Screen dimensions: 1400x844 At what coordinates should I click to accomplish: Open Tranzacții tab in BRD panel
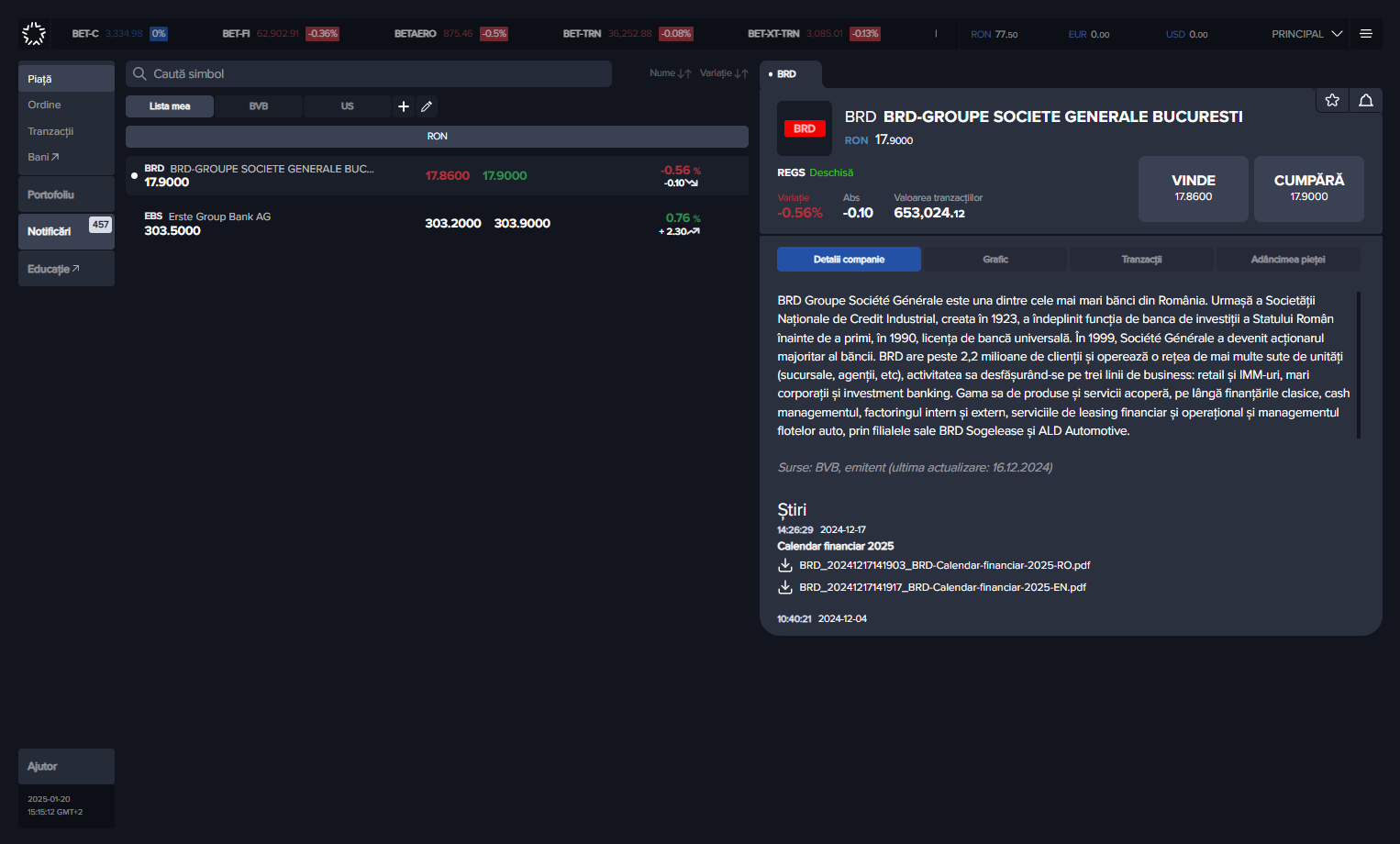point(1141,260)
